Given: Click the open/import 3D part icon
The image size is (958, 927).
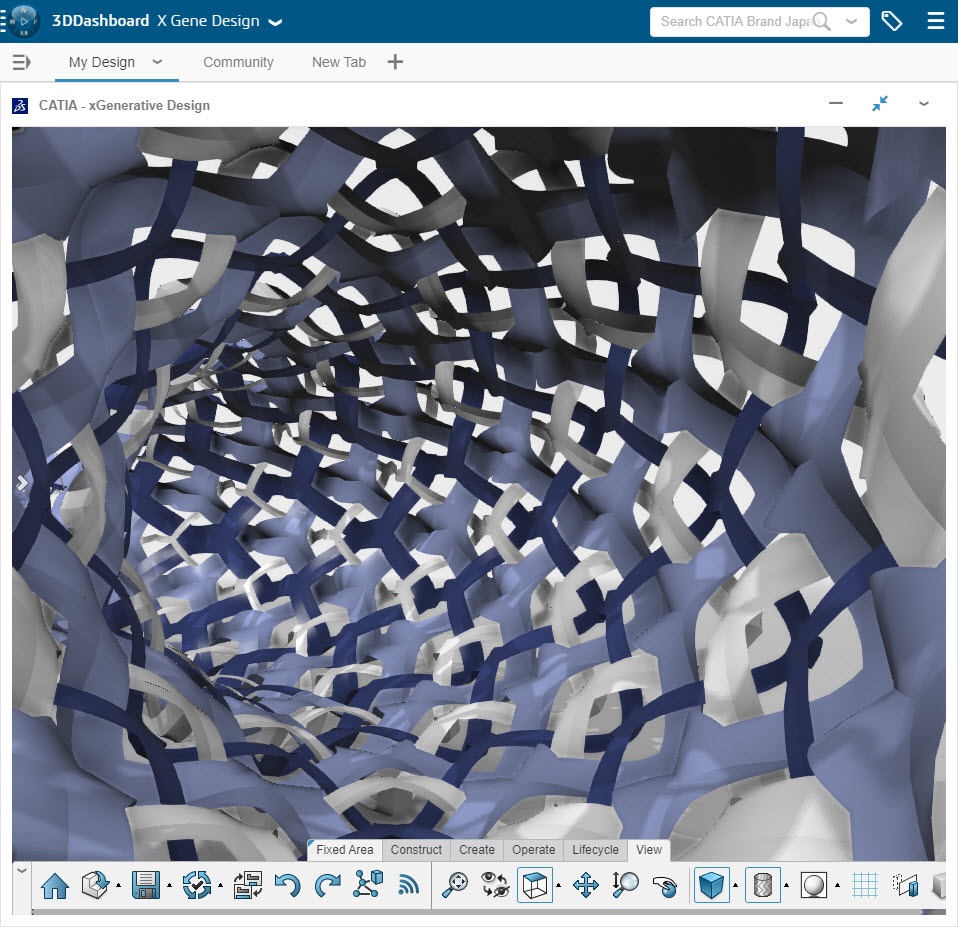Looking at the screenshot, I should [95, 885].
